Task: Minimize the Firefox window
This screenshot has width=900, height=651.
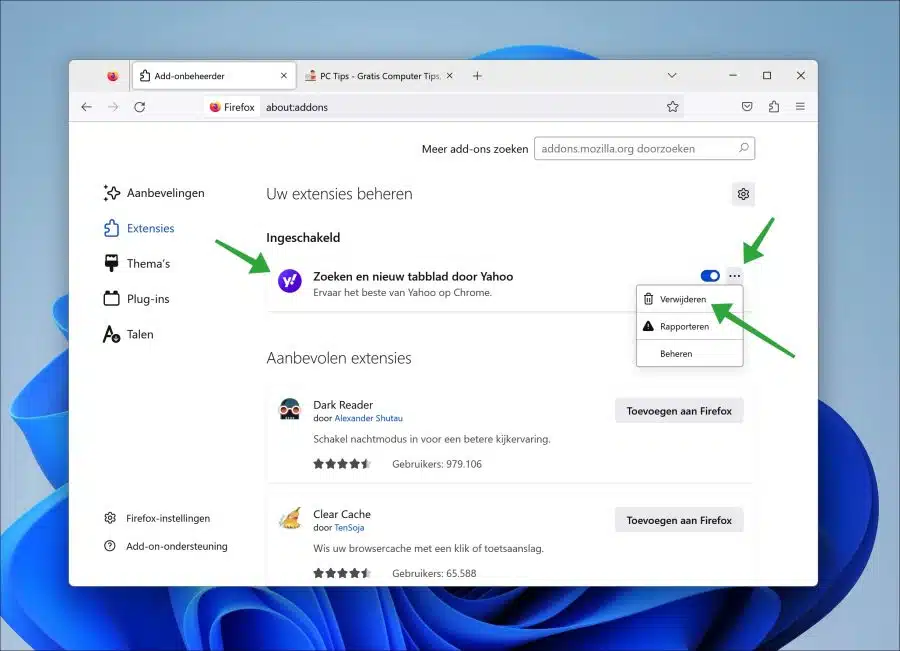Action: pyautogui.click(x=733, y=76)
